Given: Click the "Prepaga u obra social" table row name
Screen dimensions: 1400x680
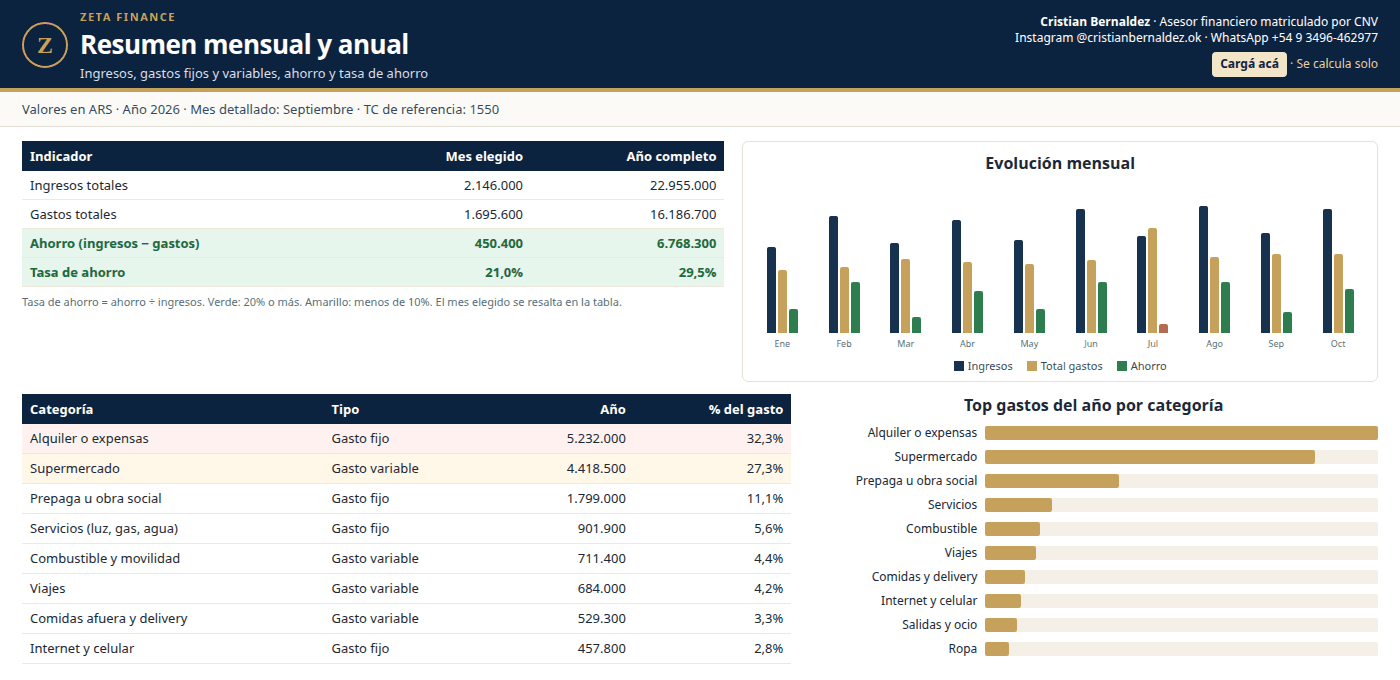Looking at the screenshot, I should (96, 498).
